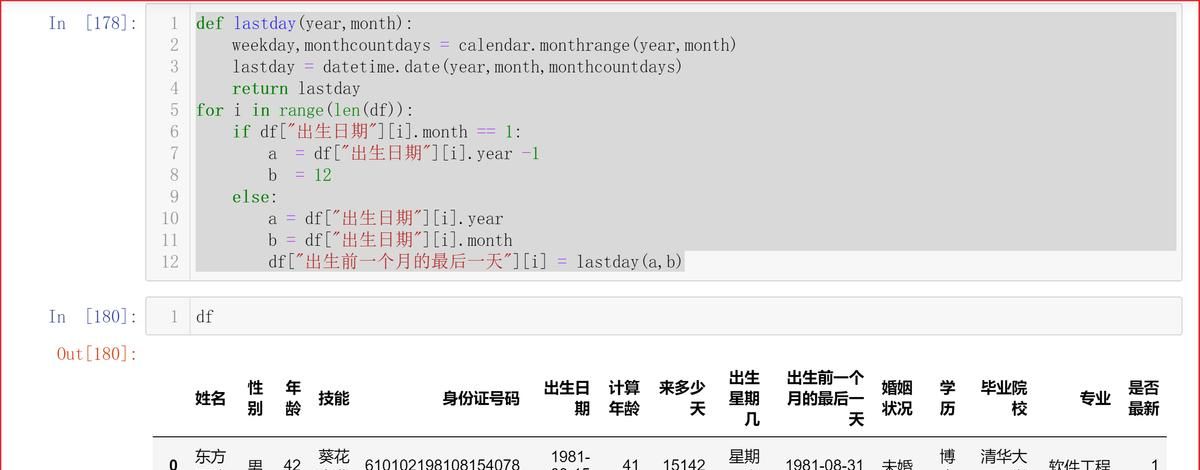
Task: Click row index 0 of the dataframe
Action: tap(173, 464)
